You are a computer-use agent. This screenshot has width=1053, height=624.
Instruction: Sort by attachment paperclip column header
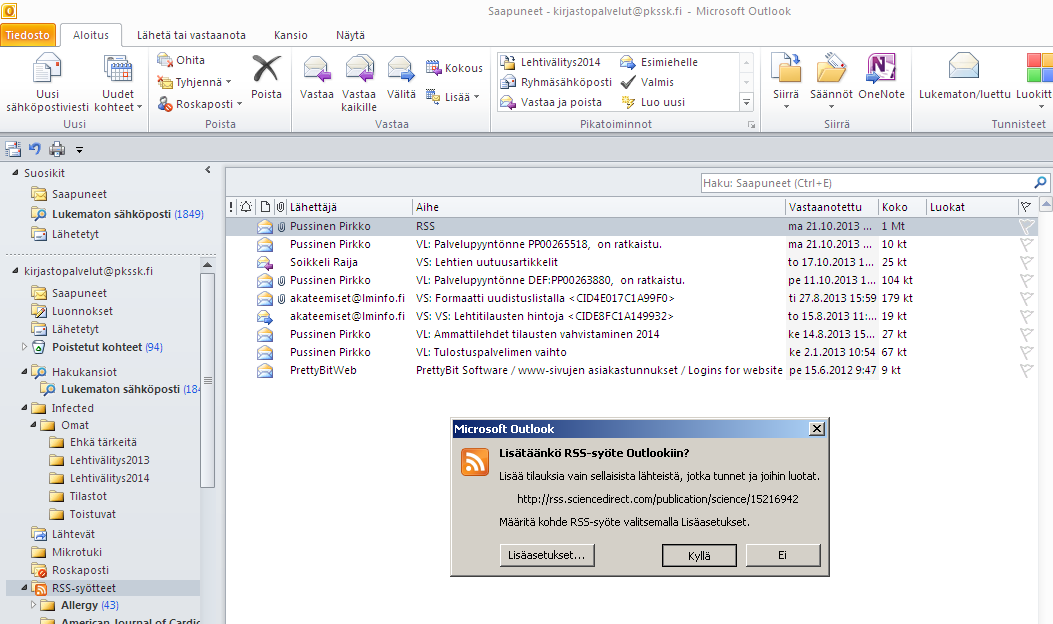(281, 207)
